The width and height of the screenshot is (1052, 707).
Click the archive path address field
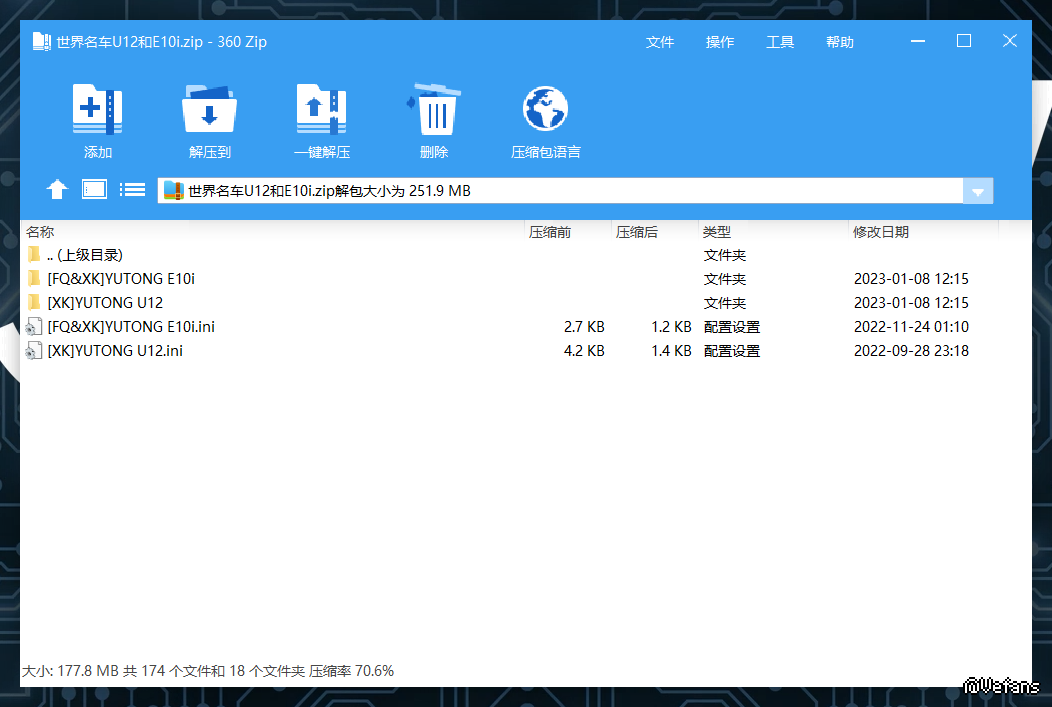(560, 191)
